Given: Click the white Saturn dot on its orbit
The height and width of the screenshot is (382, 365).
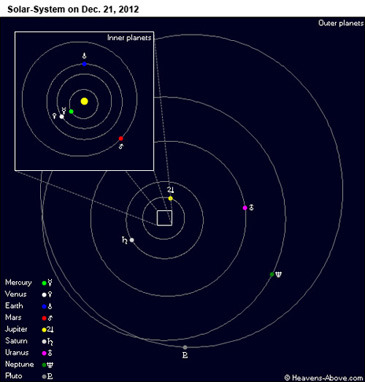Looking at the screenshot, I should pos(132,240).
